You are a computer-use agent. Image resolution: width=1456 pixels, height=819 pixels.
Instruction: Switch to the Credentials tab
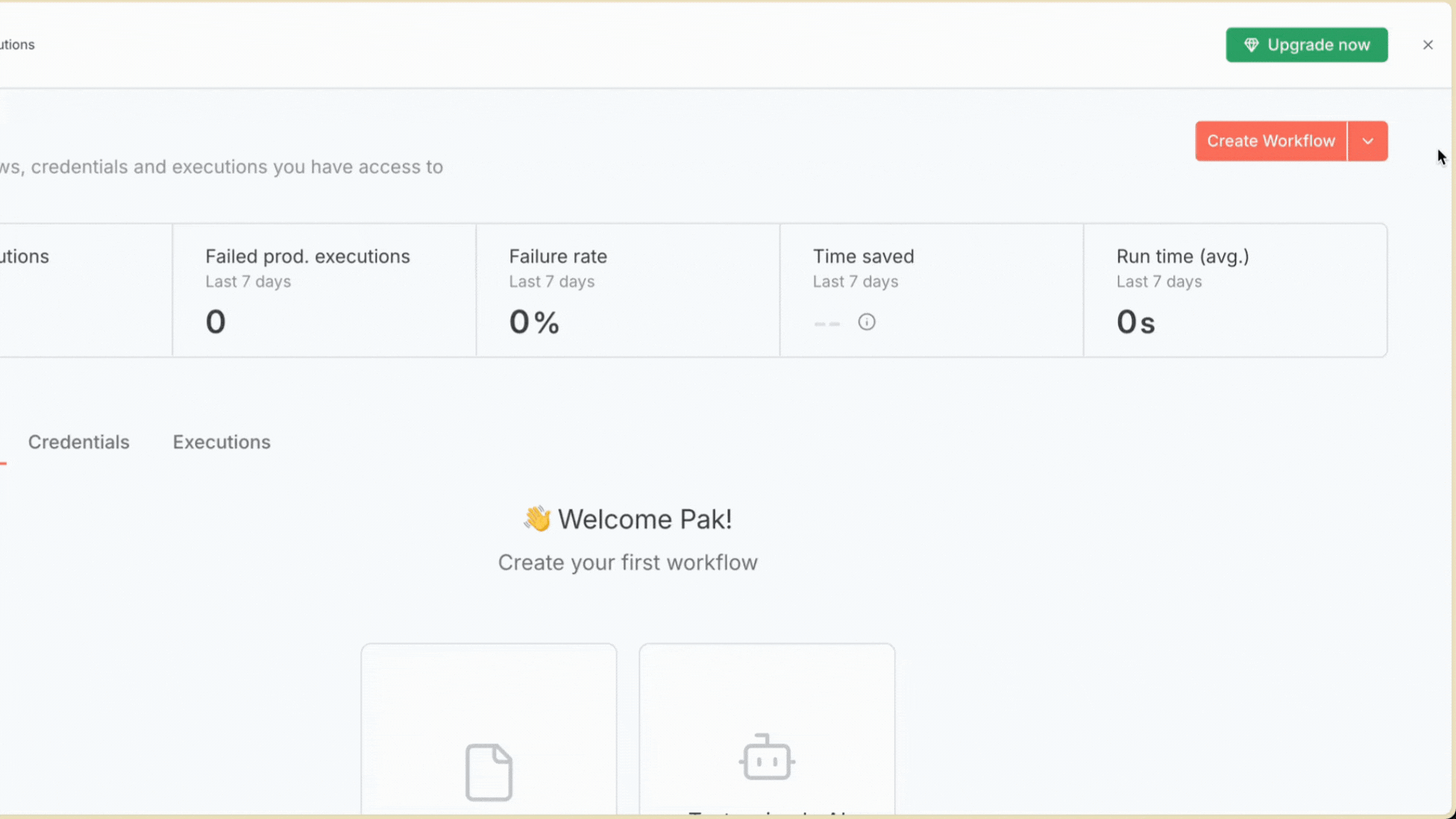point(79,442)
